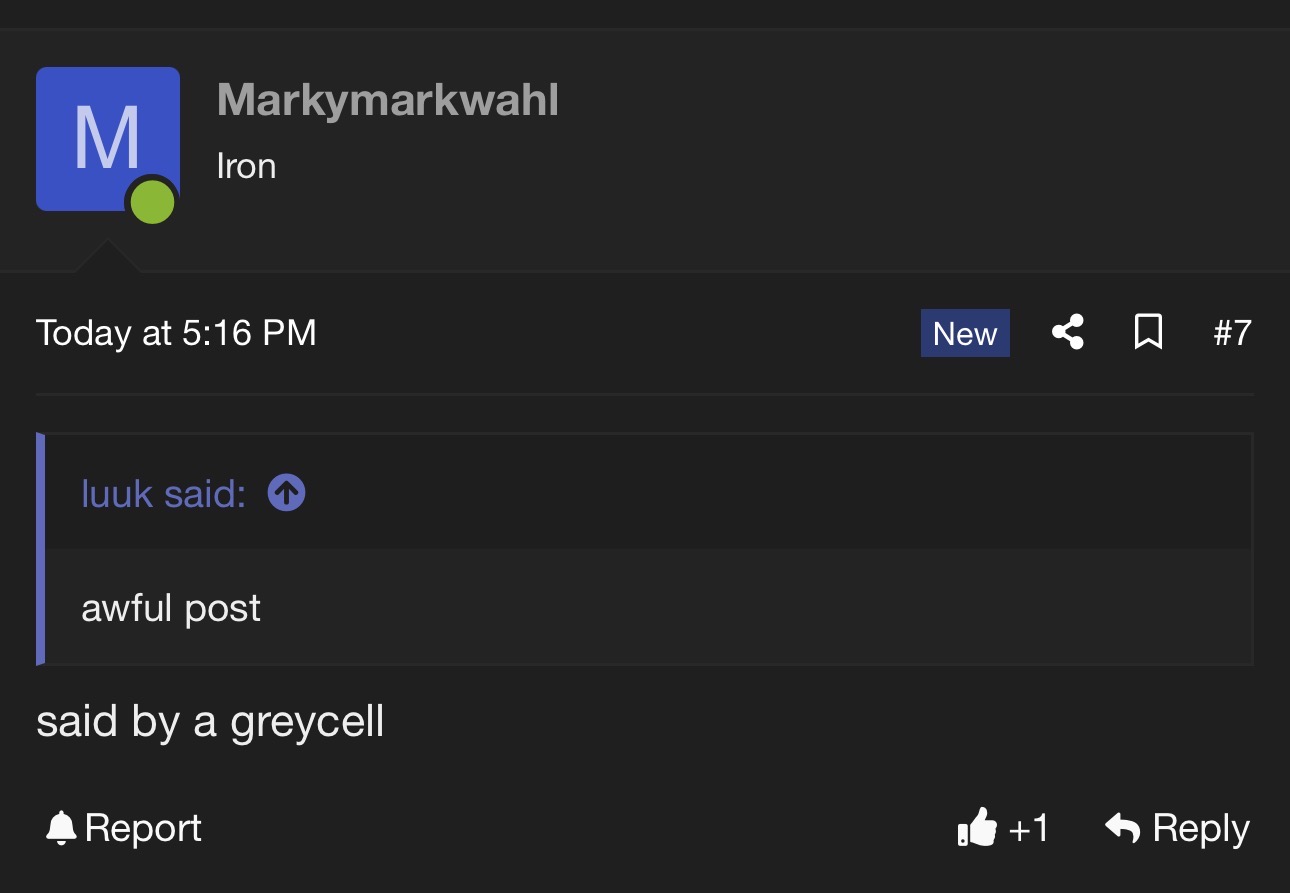Click the "luuk said:" quote attribution
Image resolution: width=1290 pixels, height=893 pixels.
point(163,493)
